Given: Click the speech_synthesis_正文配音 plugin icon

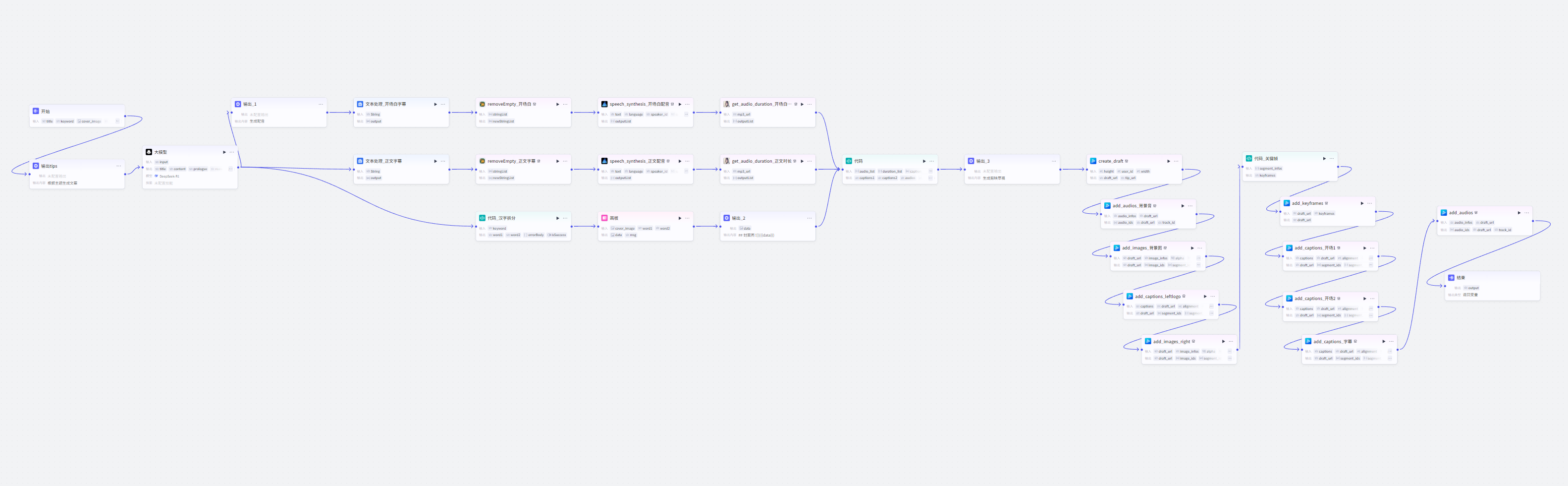Looking at the screenshot, I should pos(604,161).
